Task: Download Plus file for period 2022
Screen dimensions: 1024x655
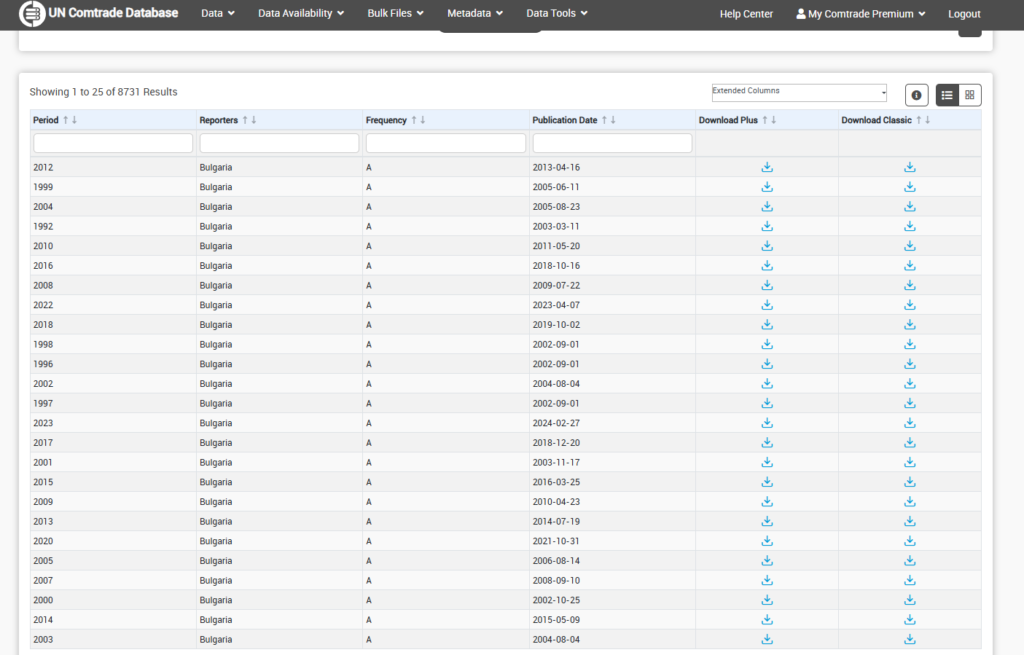Action: 767,305
